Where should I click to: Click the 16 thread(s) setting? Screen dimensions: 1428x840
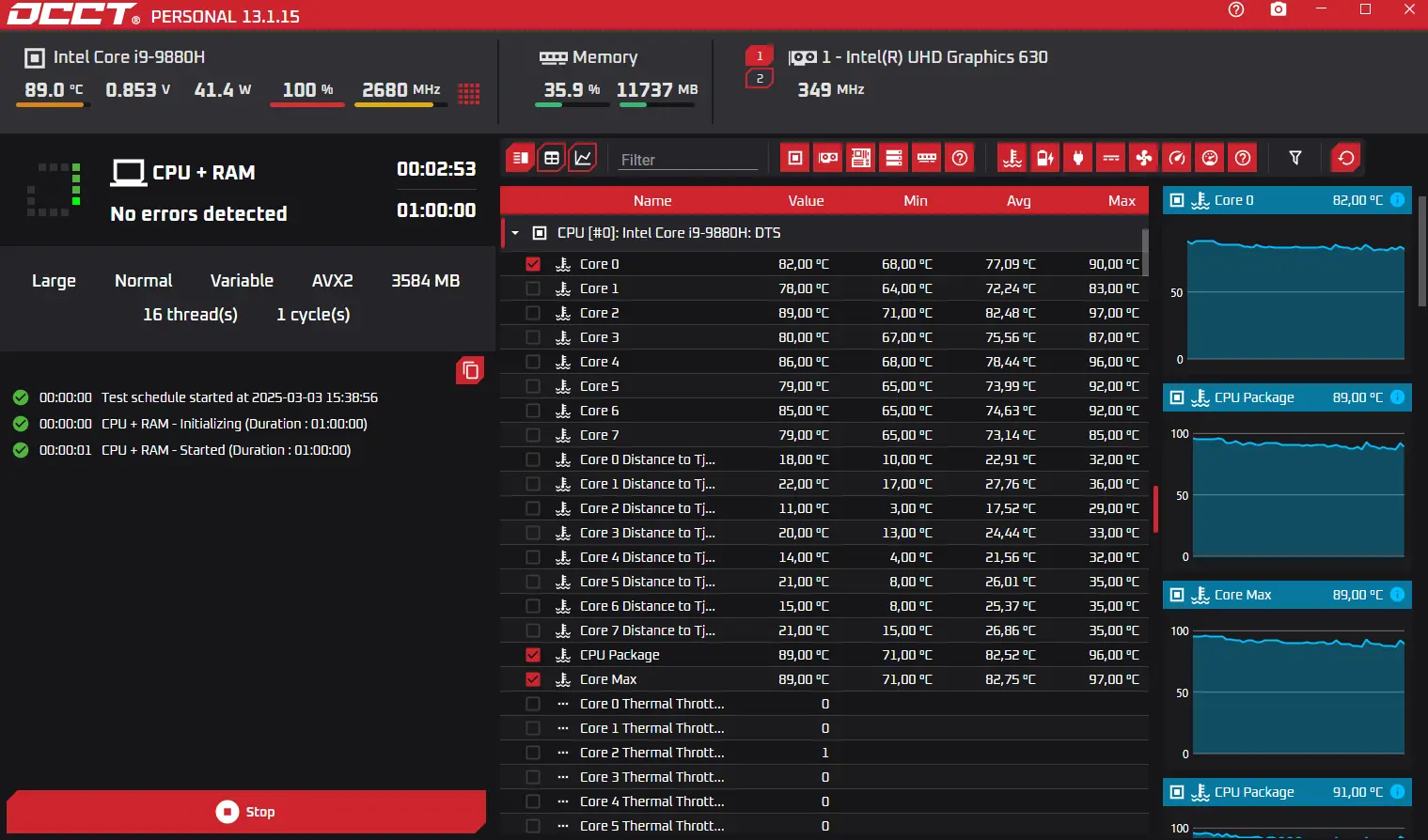point(190,315)
